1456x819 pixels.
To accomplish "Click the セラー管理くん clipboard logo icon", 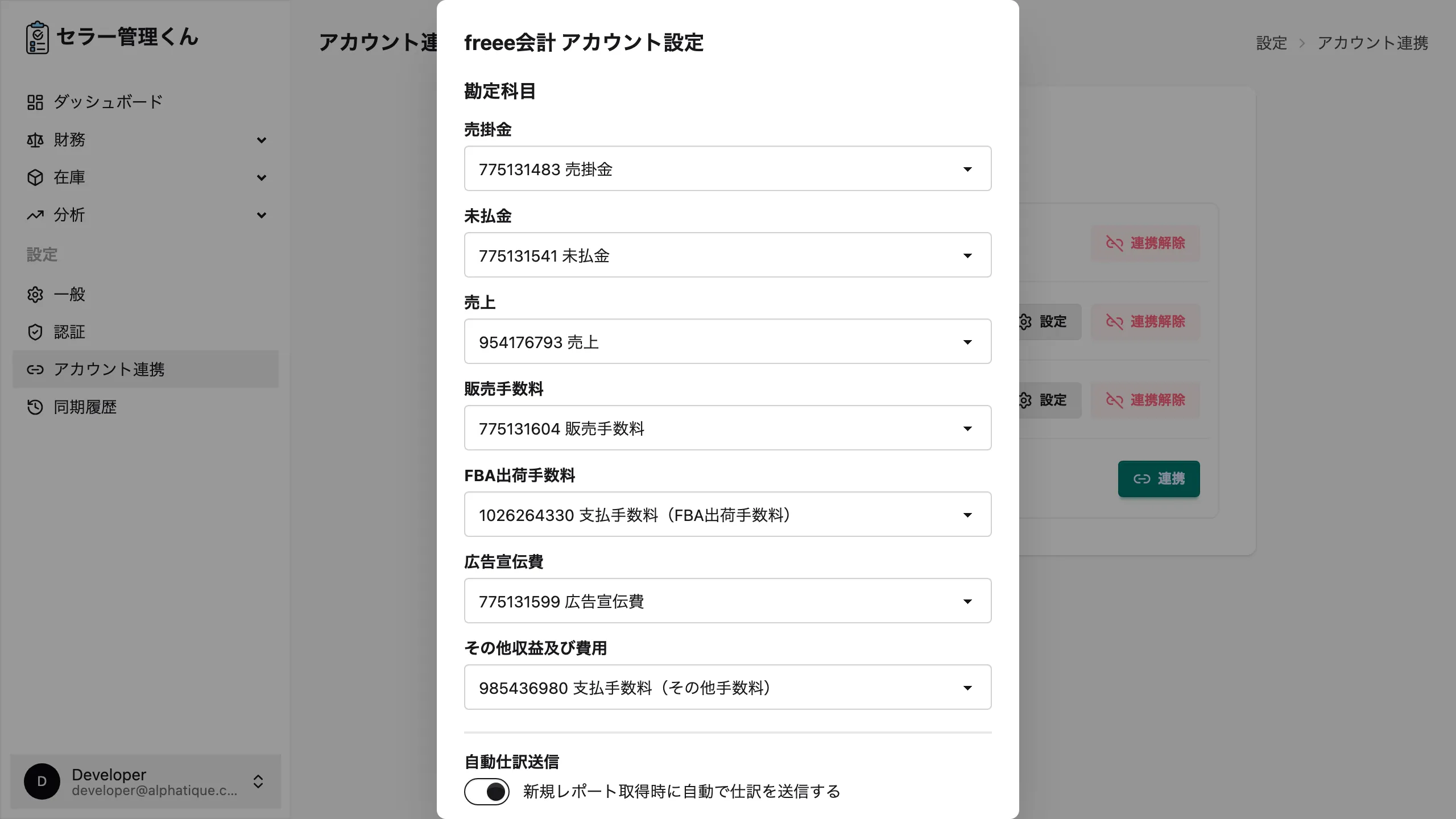I will [x=38, y=38].
